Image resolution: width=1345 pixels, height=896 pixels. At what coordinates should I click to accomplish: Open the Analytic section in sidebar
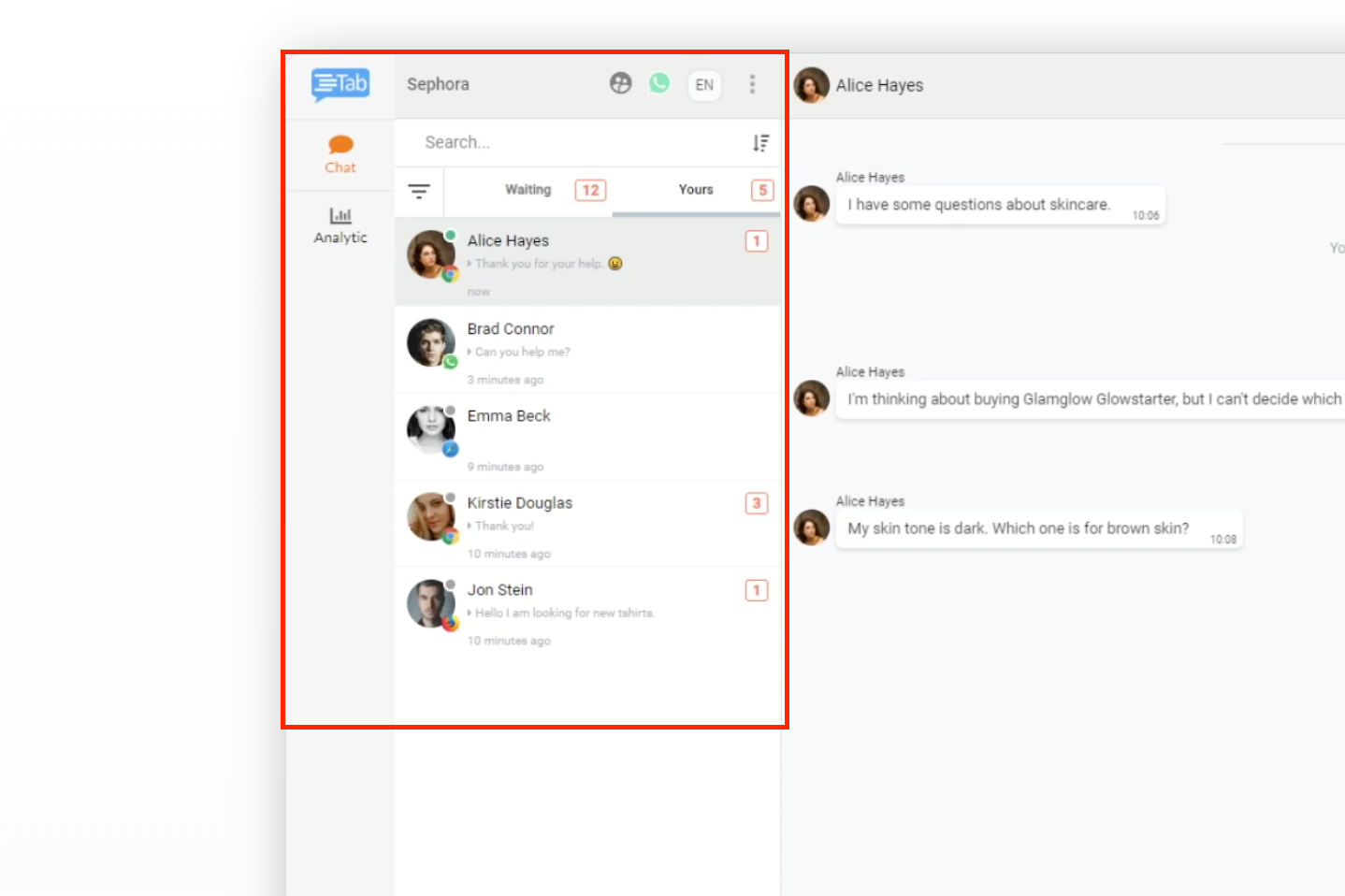point(340,225)
